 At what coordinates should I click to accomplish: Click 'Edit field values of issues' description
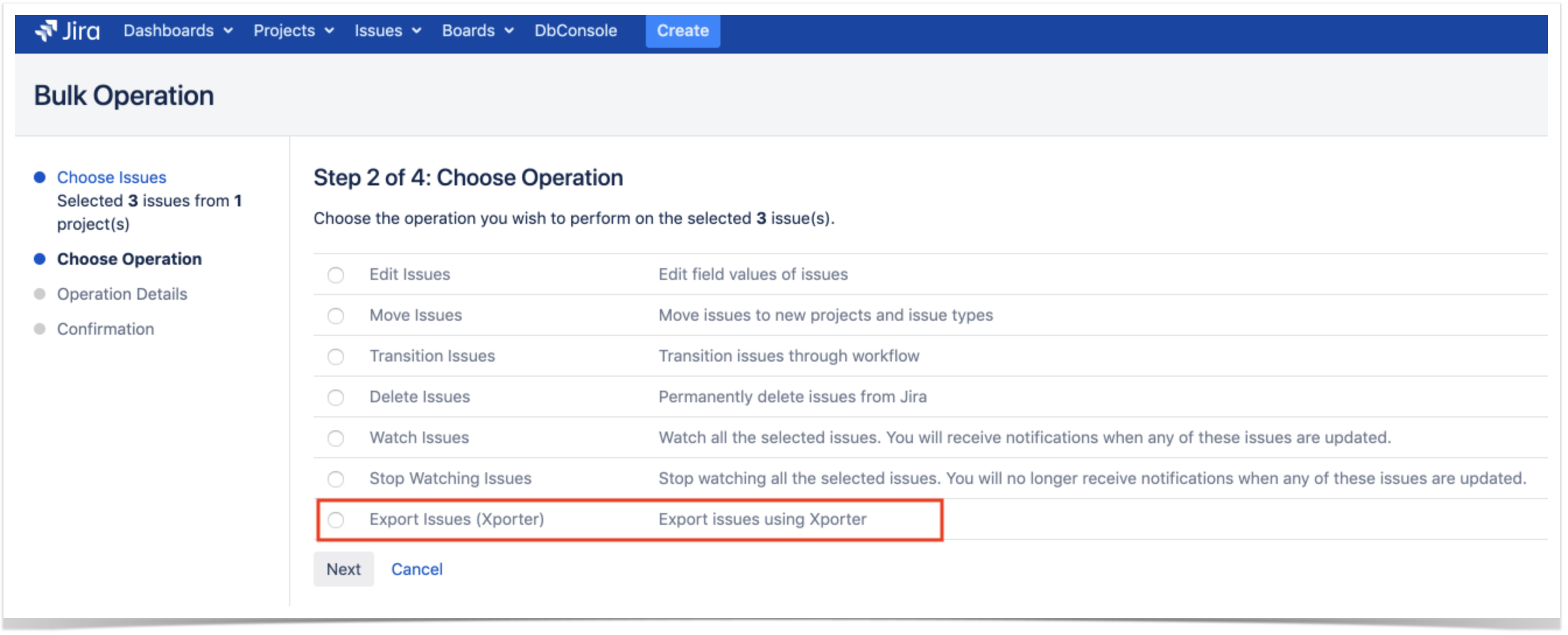(753, 274)
